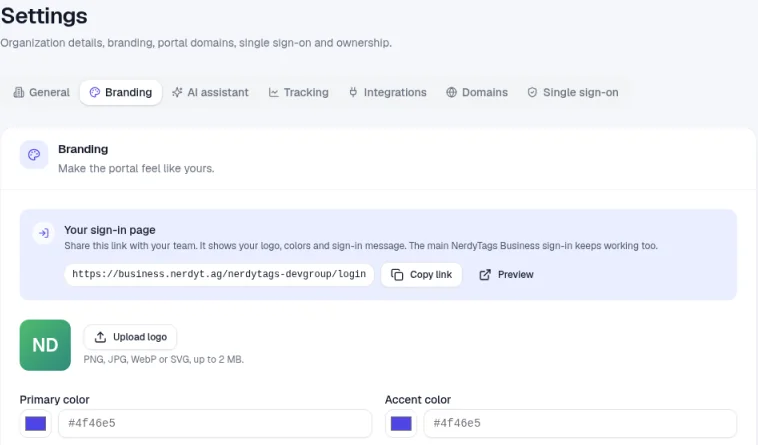Screen dimensions: 758x445
Task: Select the sign-in page URL field
Action: tap(219, 274)
